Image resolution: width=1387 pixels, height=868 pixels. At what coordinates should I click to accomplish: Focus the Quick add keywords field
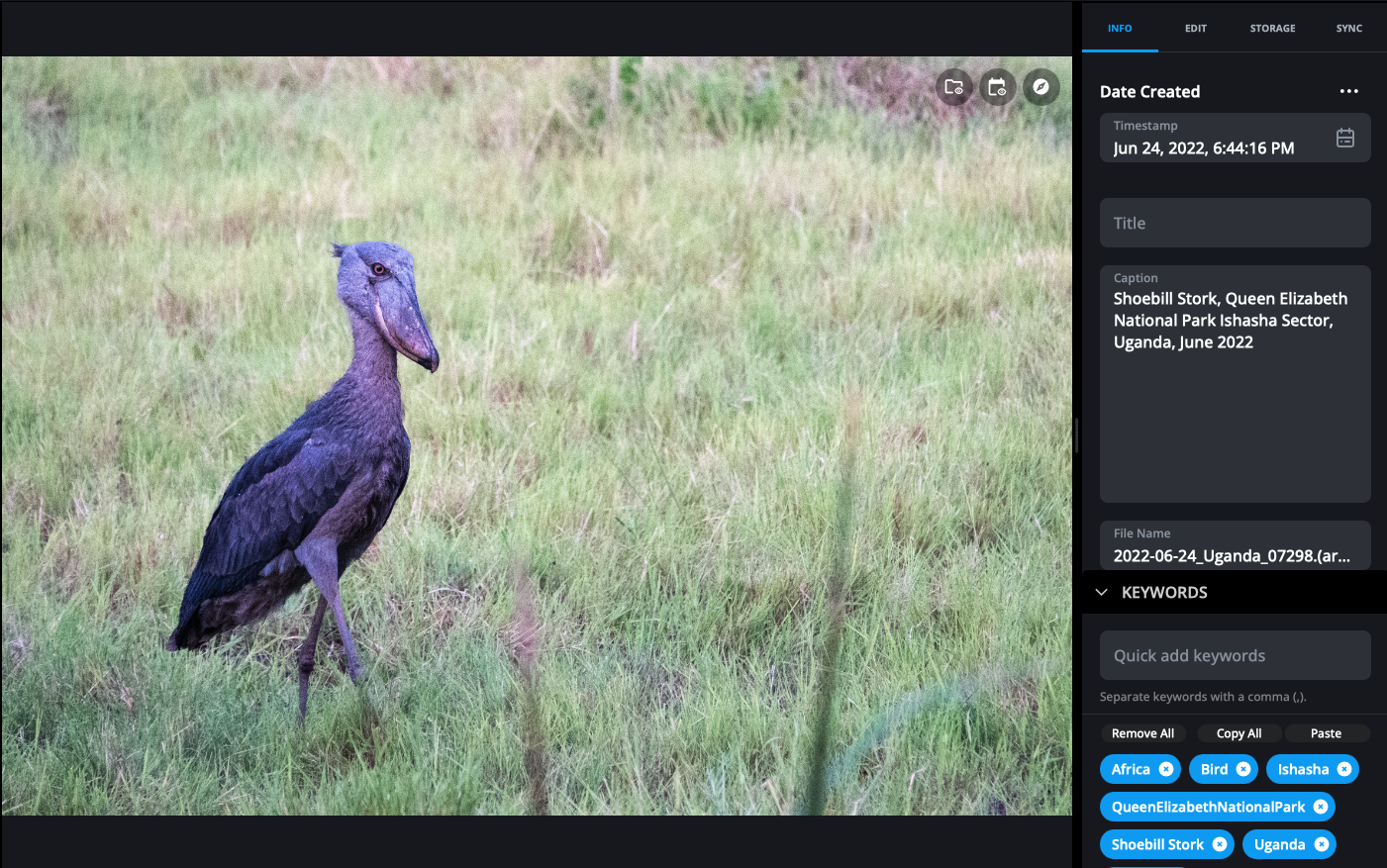click(1236, 655)
